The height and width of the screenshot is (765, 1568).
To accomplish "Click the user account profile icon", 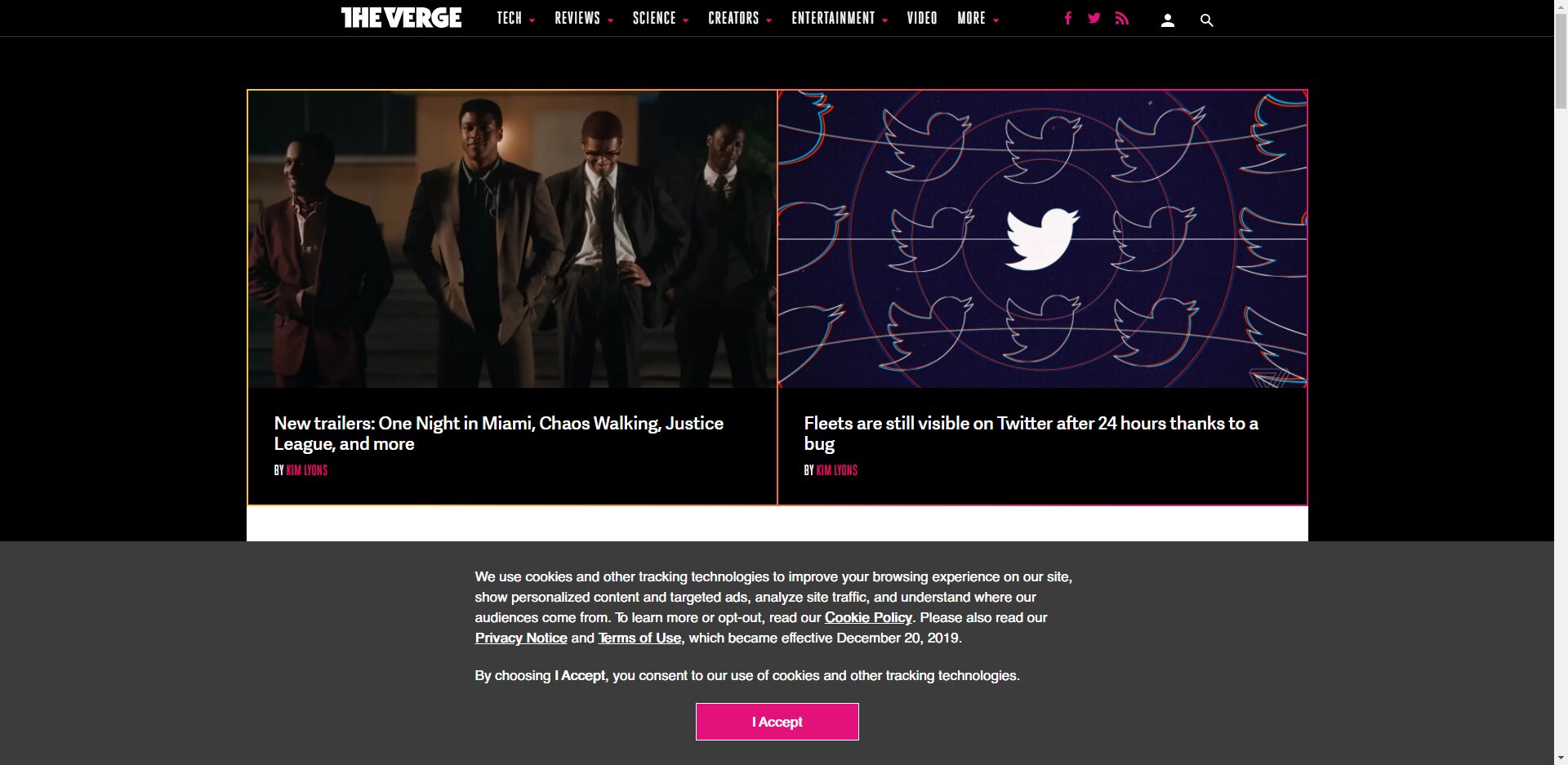I will point(1168,20).
